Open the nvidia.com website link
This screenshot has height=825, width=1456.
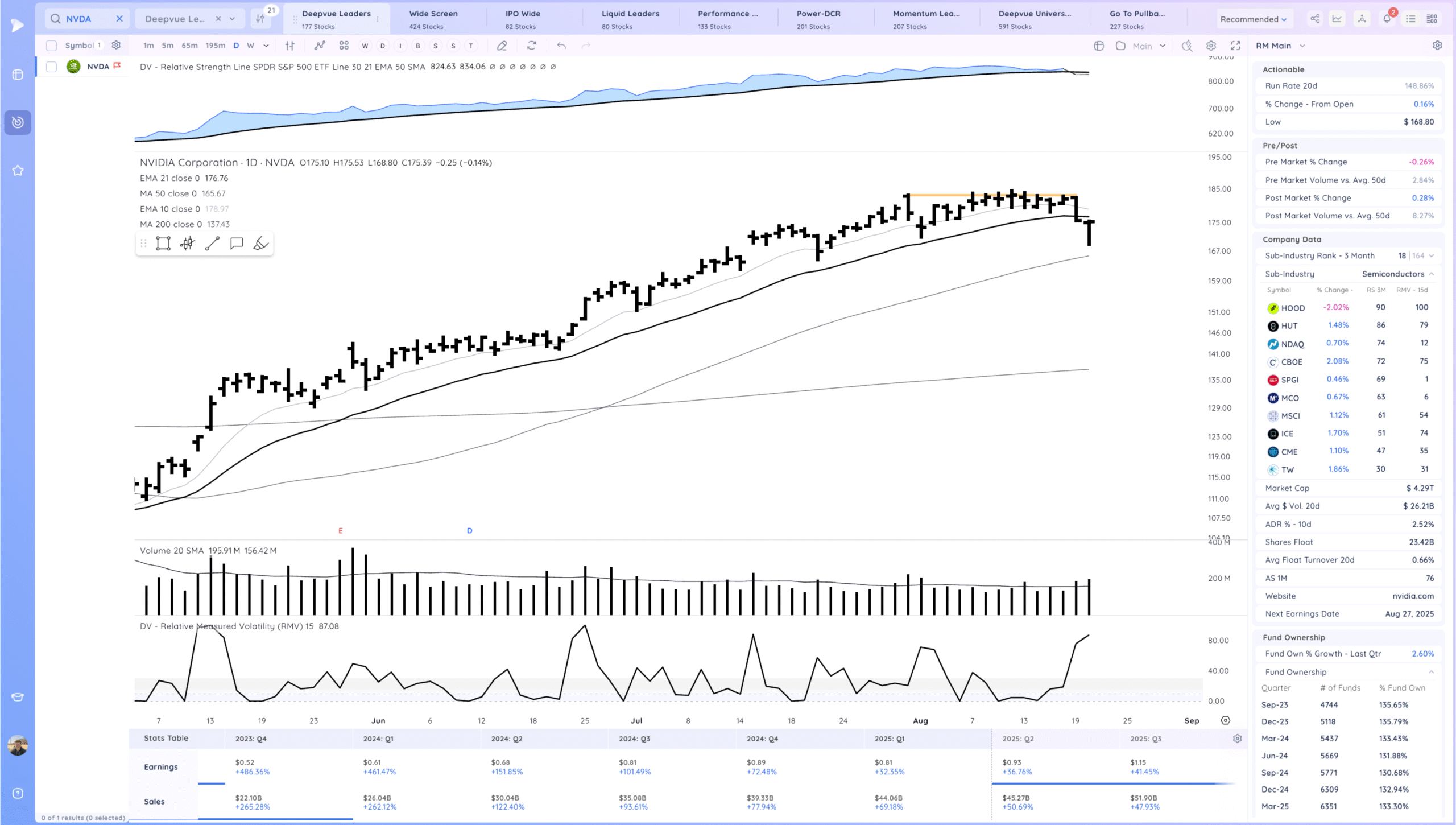pos(1413,596)
